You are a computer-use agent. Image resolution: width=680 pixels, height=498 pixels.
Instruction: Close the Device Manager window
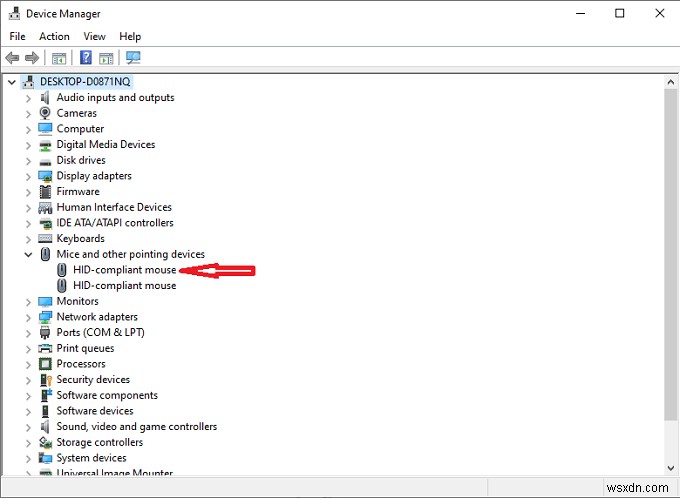coord(660,13)
